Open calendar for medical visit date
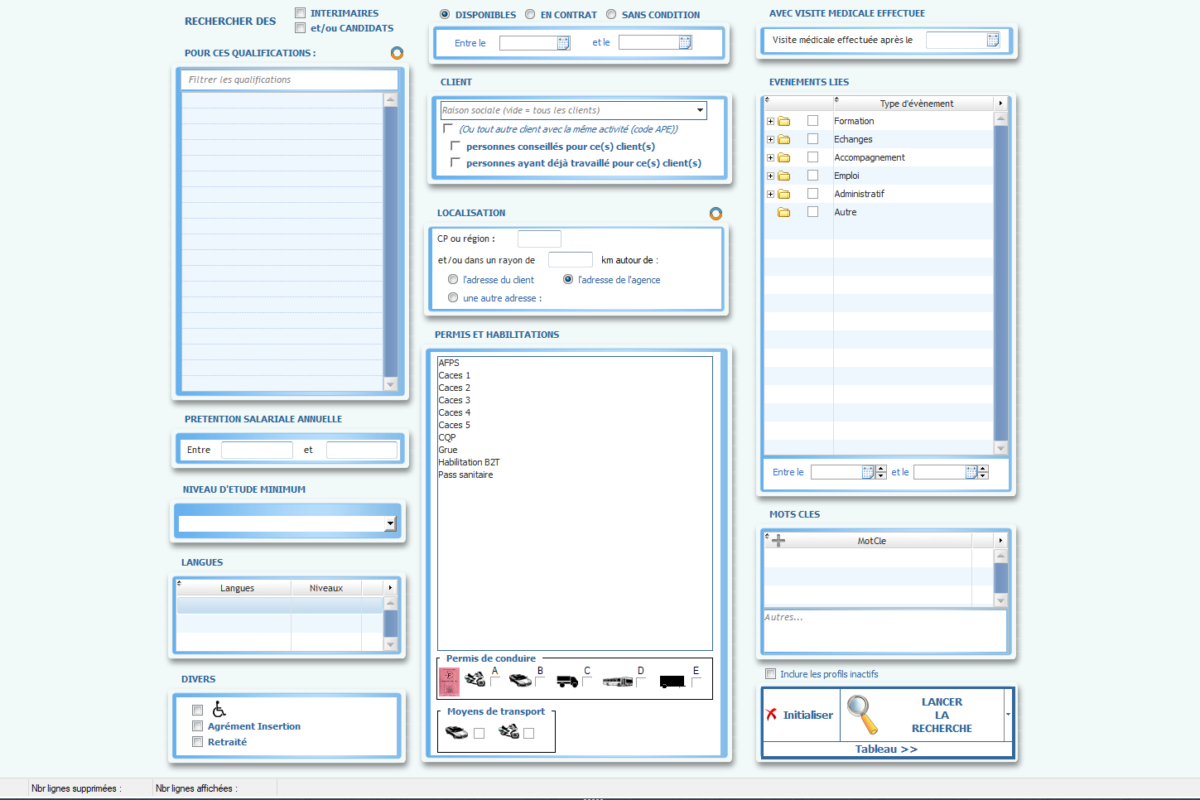This screenshot has height=800, width=1200. click(x=992, y=40)
